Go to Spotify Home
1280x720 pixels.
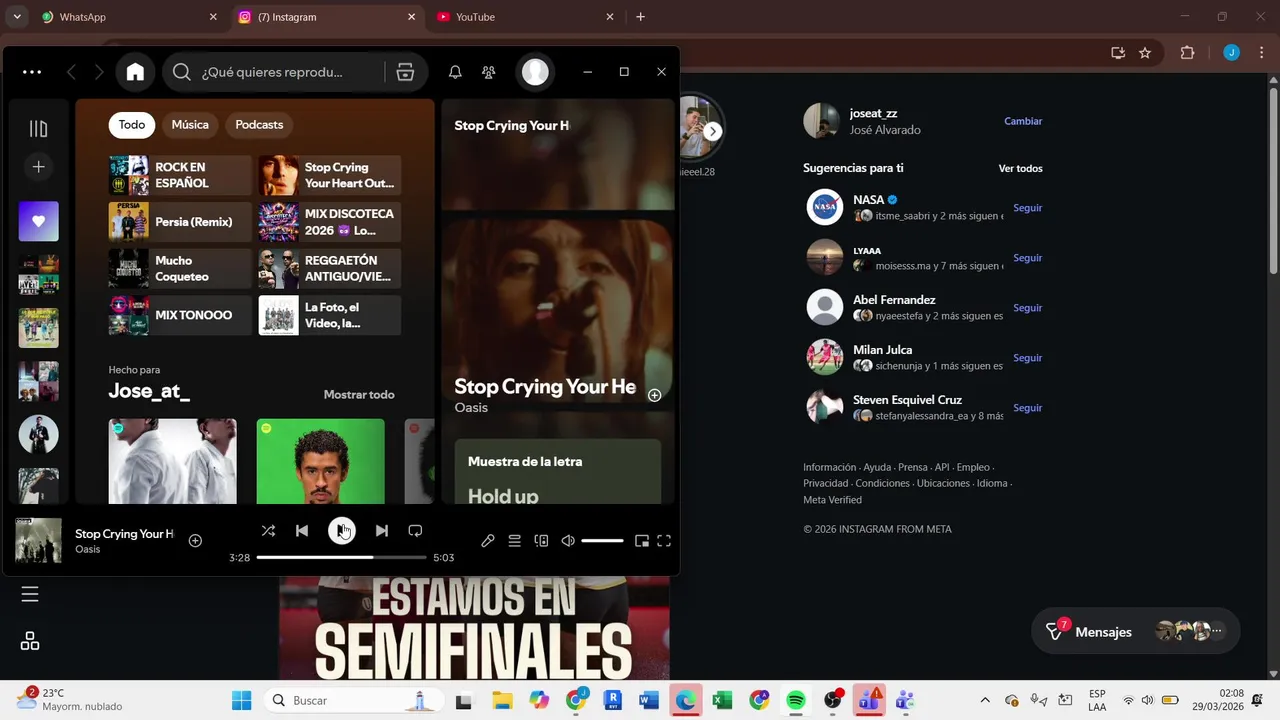[x=135, y=72]
